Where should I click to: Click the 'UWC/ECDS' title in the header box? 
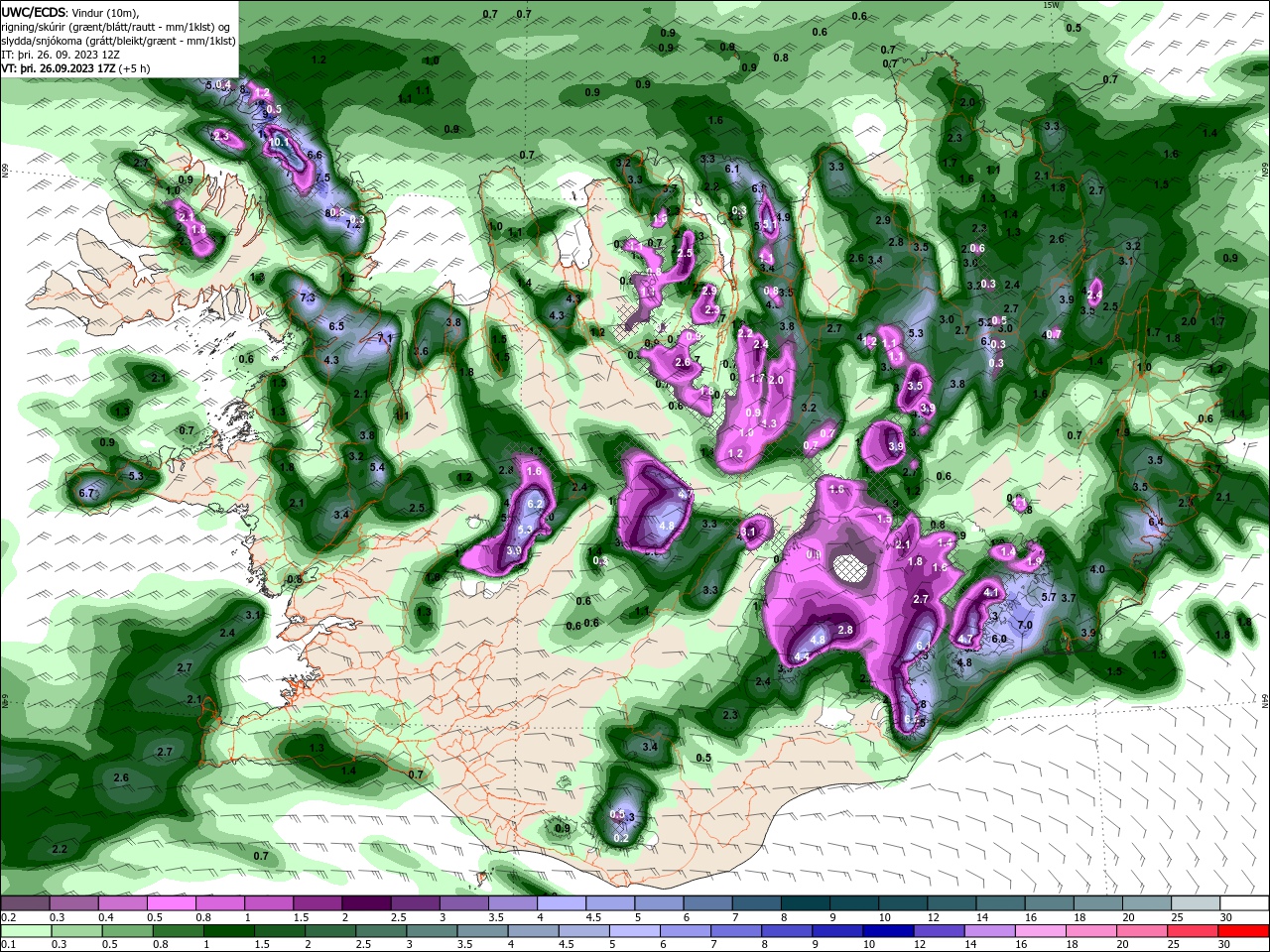point(34,12)
